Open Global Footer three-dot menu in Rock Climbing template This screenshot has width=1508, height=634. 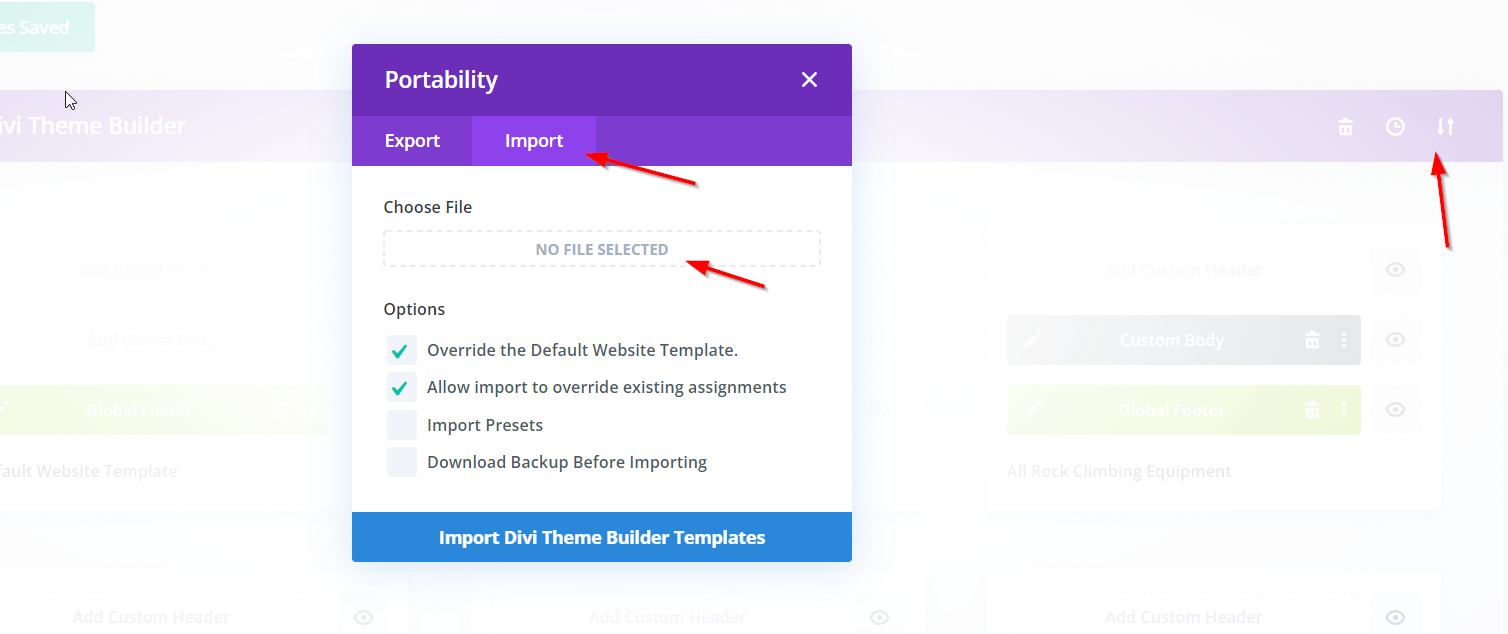tap(1344, 410)
